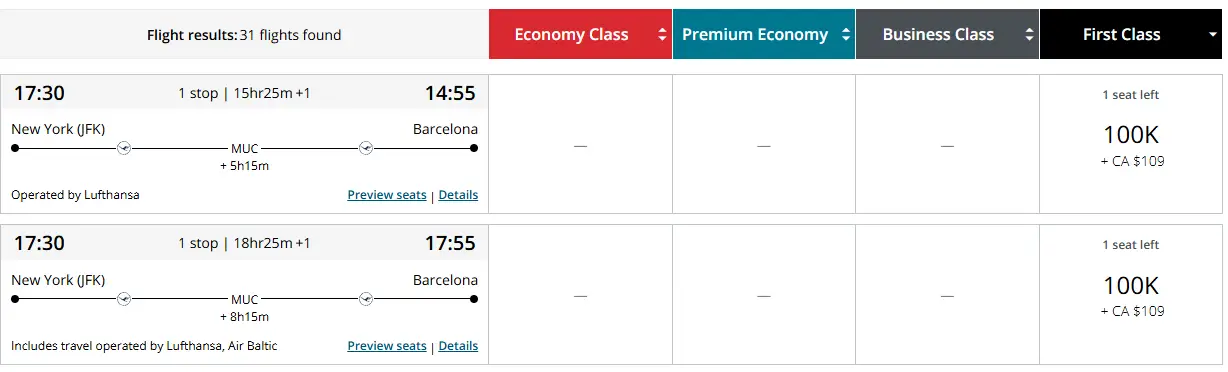Click first airline icon in the 17:55 arrival flight
This screenshot has width=1228, height=372.
tap(124, 299)
